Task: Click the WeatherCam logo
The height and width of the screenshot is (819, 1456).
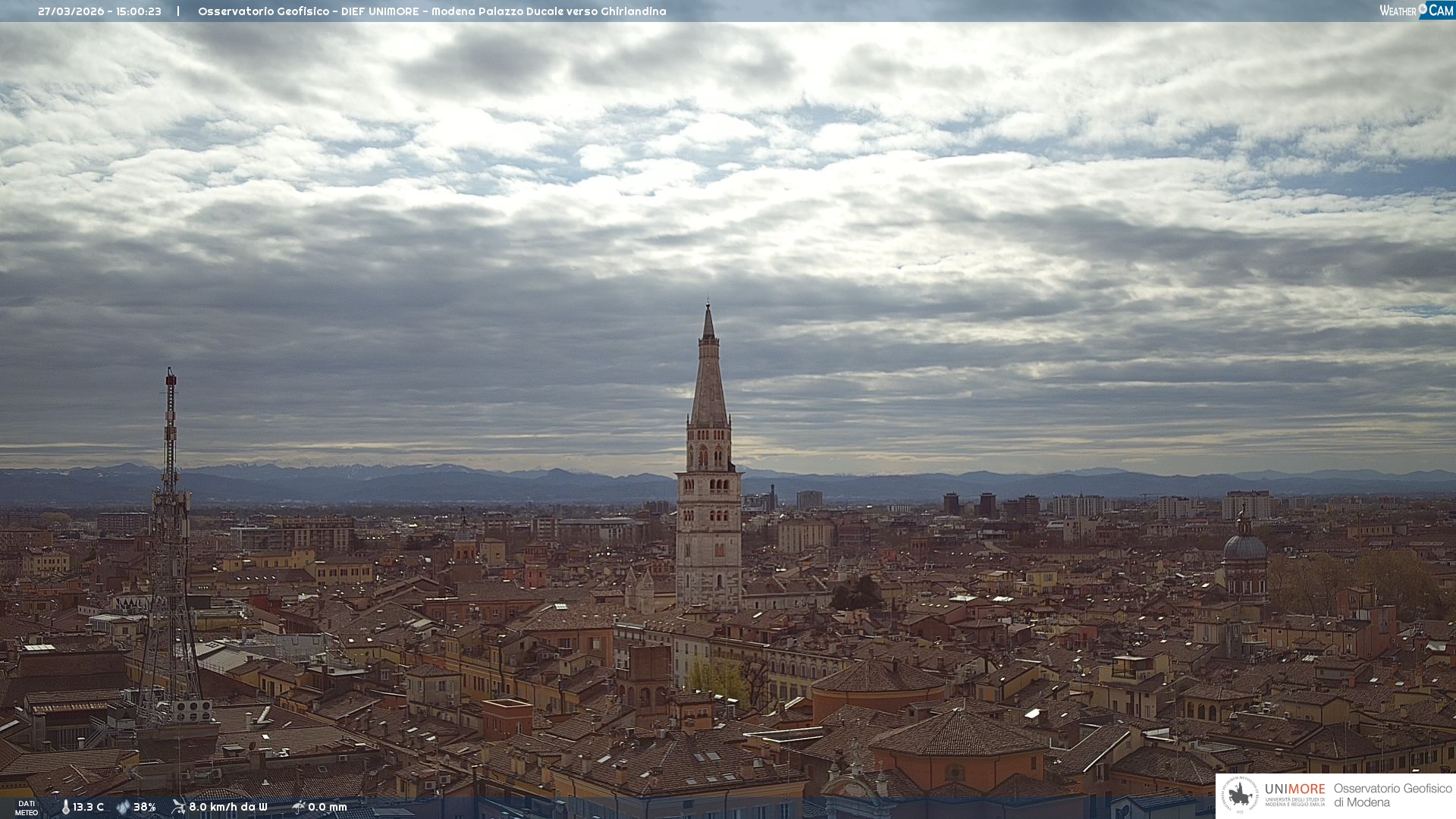Action: (1416, 11)
